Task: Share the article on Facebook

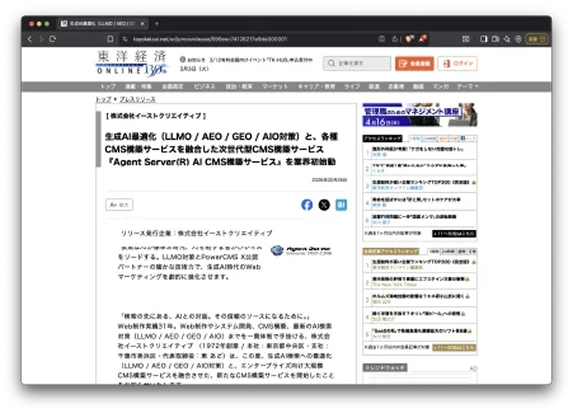Action: (x=307, y=205)
